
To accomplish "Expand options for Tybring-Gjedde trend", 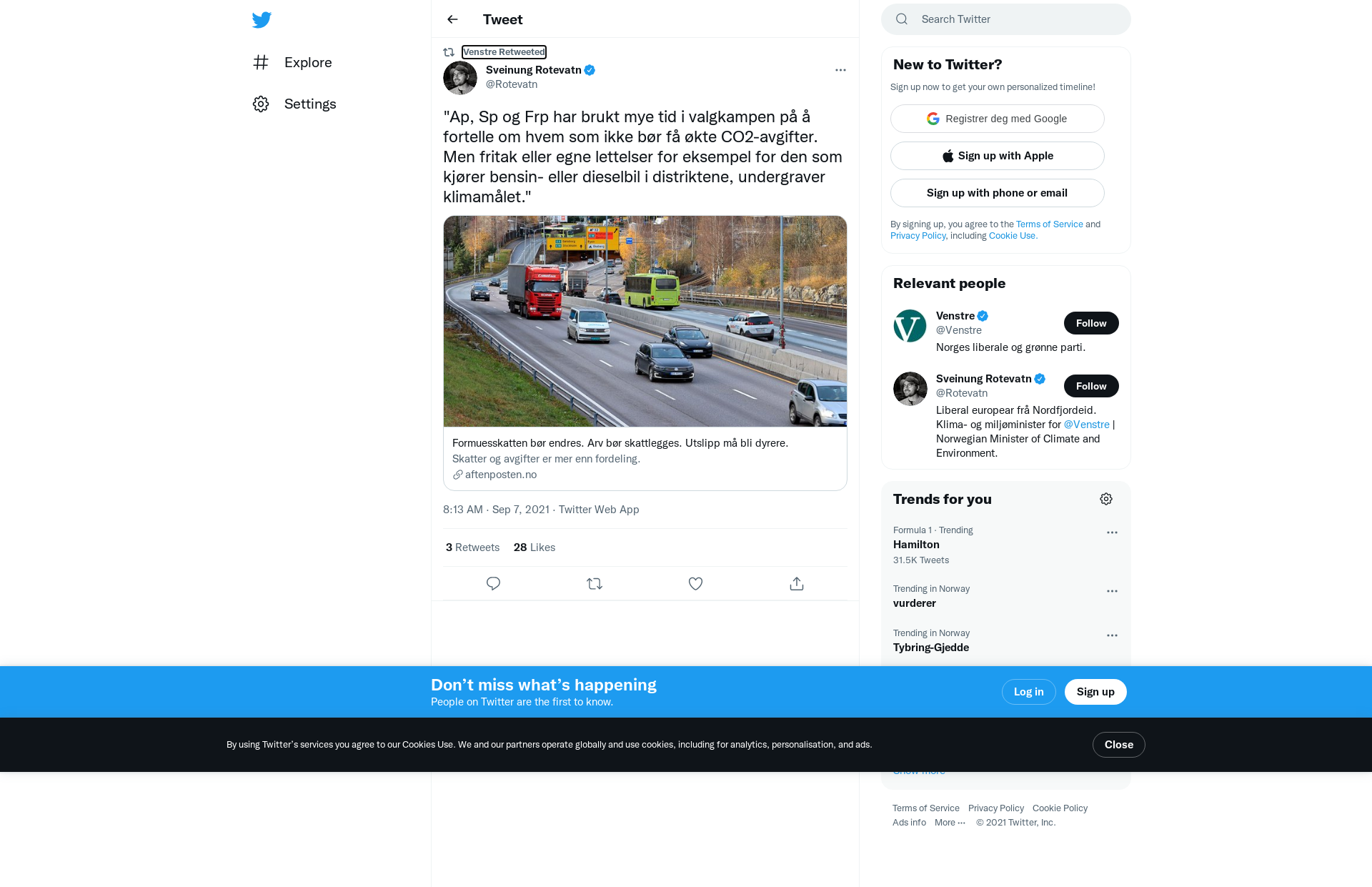I will pyautogui.click(x=1112, y=635).
